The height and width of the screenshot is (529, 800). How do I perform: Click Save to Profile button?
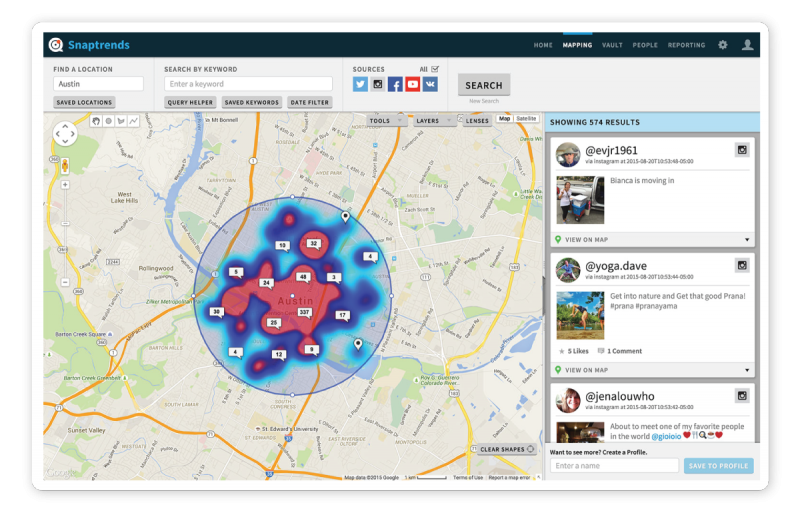[718, 466]
